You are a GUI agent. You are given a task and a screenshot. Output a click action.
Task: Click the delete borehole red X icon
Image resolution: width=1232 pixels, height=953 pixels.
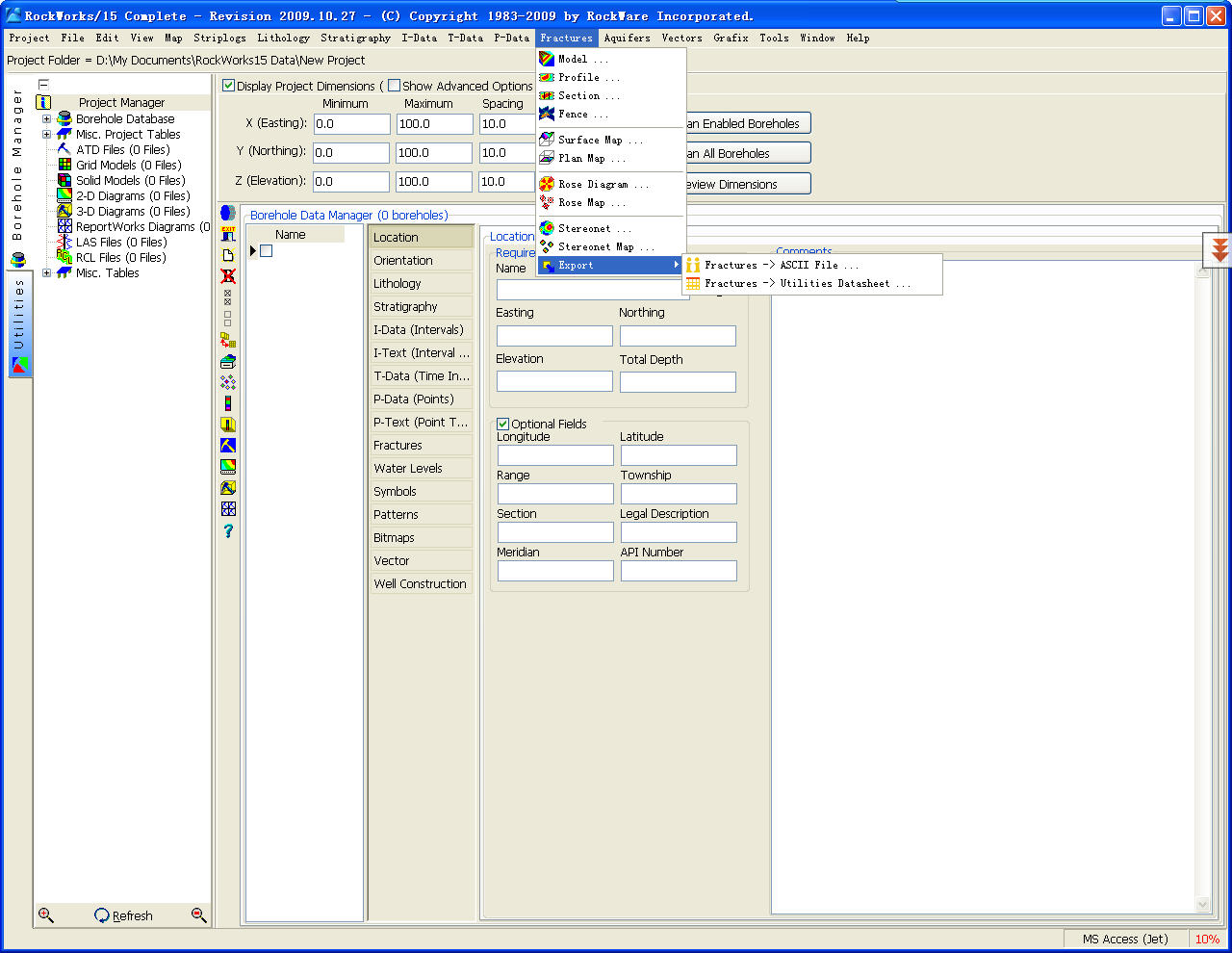tap(228, 276)
